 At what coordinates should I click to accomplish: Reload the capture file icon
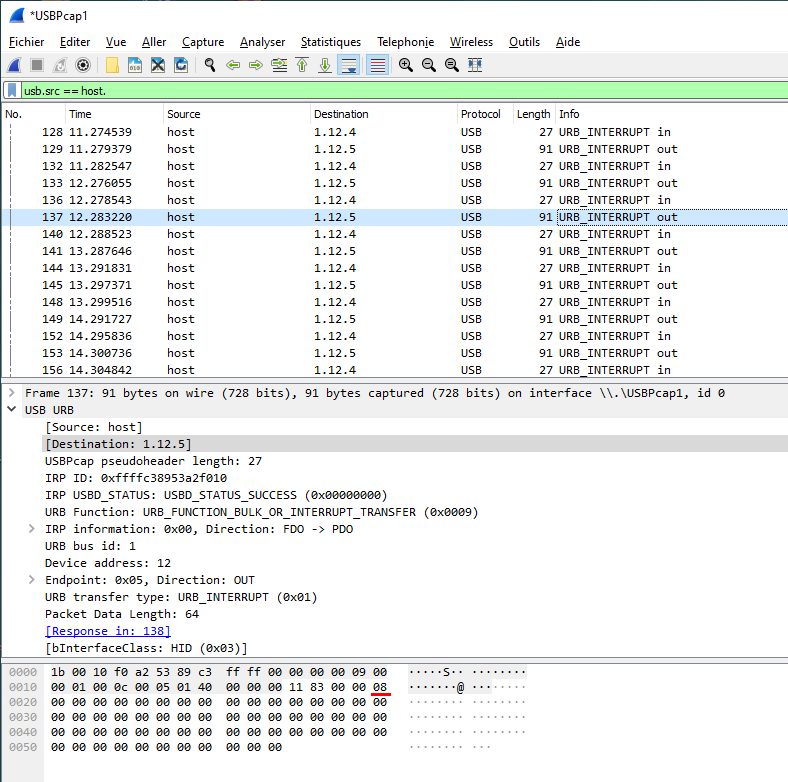coord(181,65)
